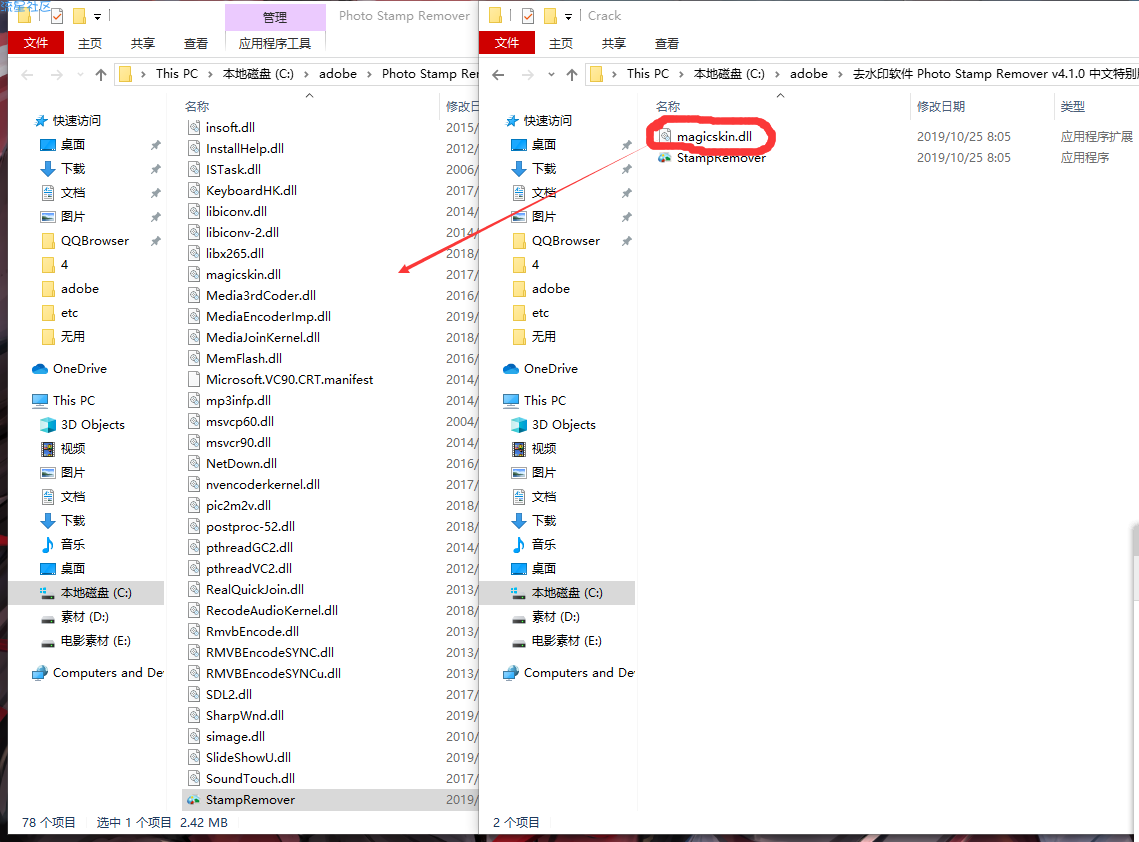Open 3D Objects in left navigation pane
Image resolution: width=1139 pixels, height=842 pixels.
click(x=92, y=424)
